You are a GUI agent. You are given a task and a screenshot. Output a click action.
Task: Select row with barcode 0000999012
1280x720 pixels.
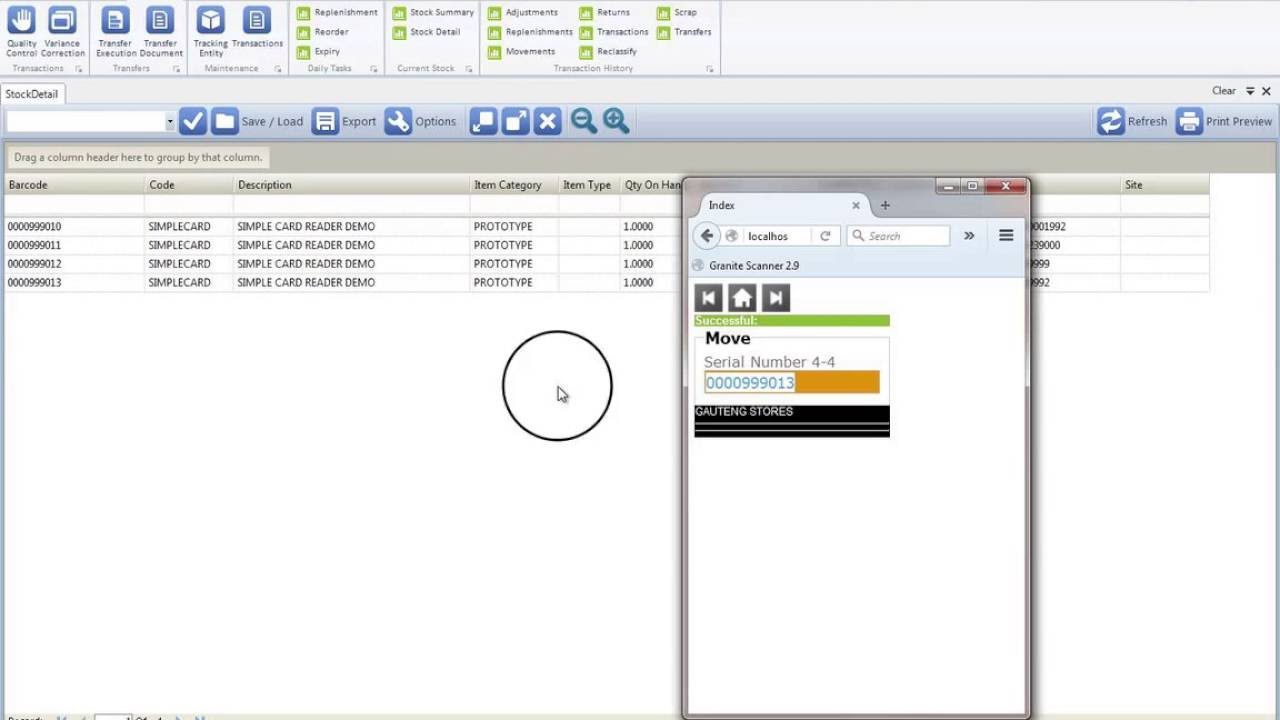pos(343,264)
